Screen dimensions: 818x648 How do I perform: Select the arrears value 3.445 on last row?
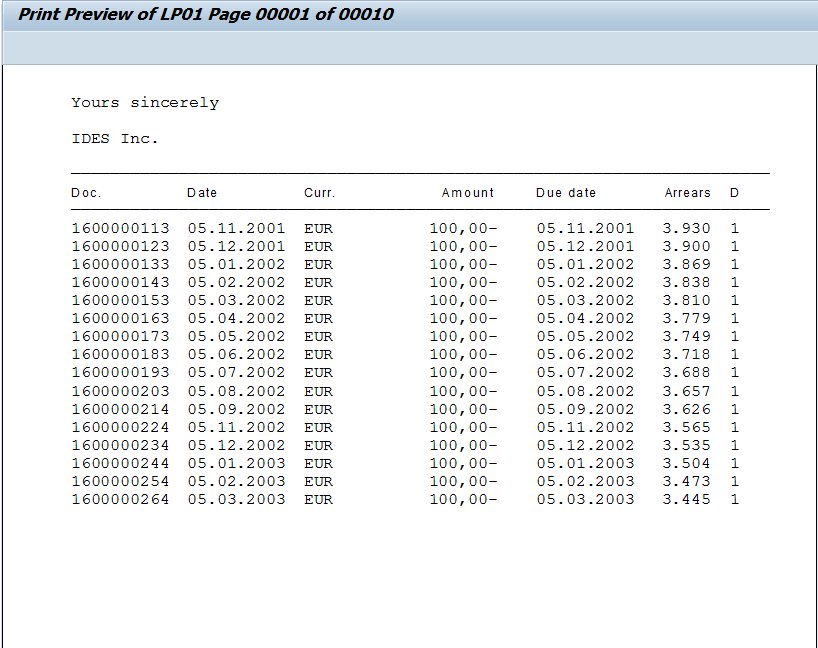(x=689, y=499)
